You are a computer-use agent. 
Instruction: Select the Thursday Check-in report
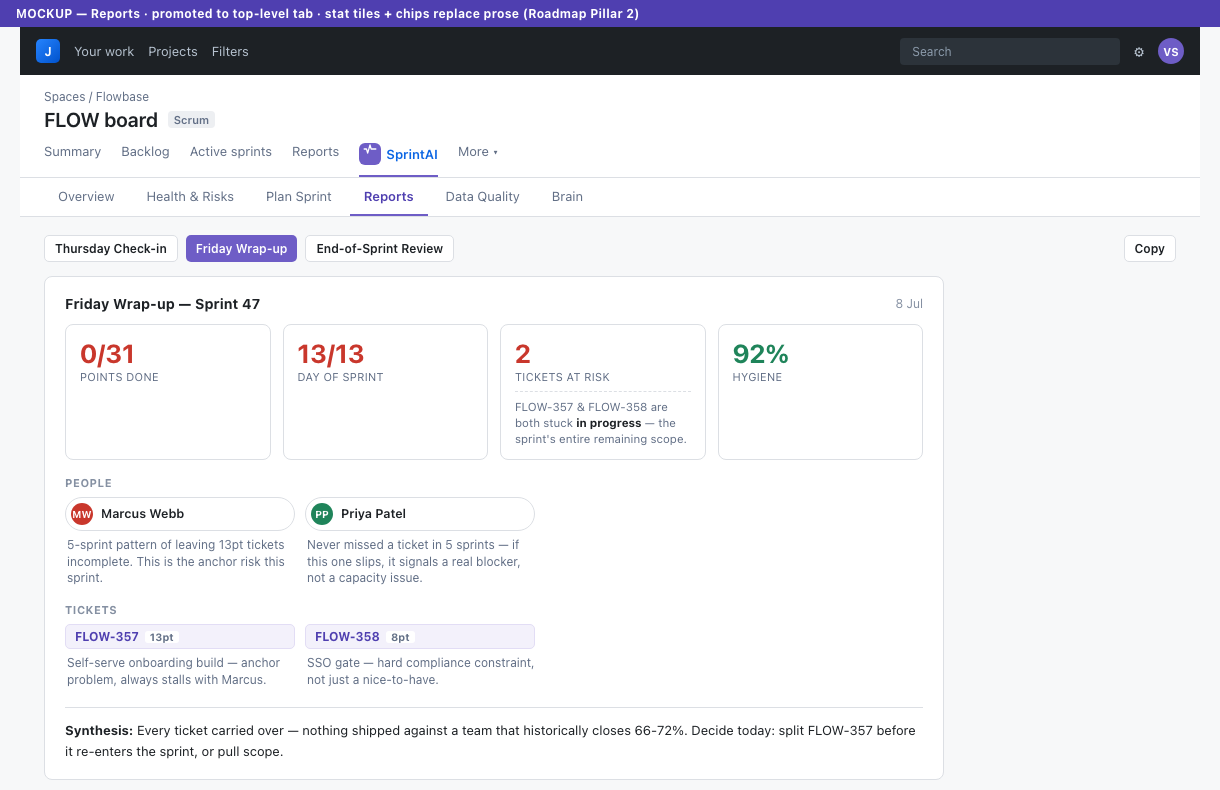pos(111,249)
